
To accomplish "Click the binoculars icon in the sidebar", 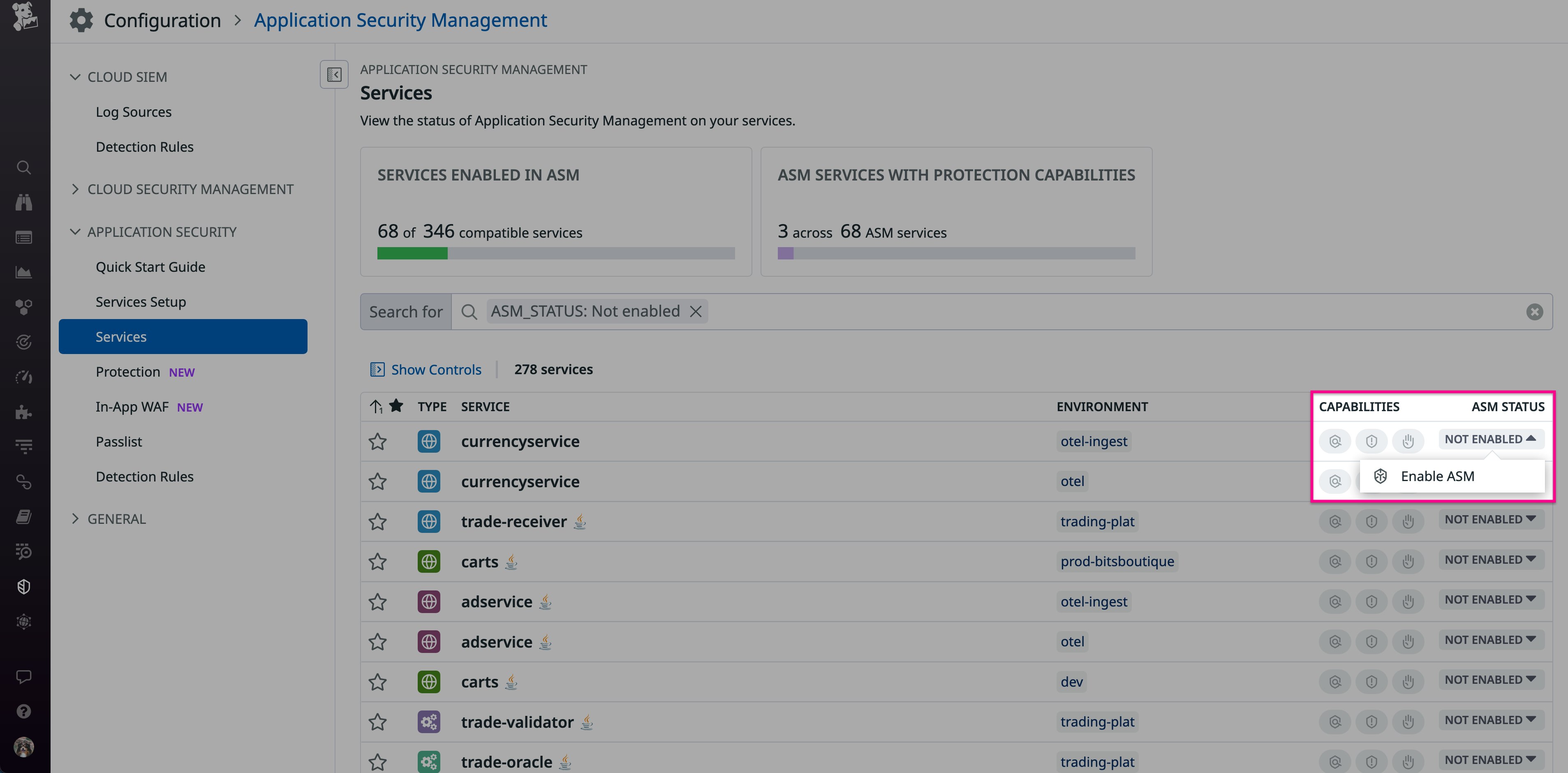I will pyautogui.click(x=24, y=203).
